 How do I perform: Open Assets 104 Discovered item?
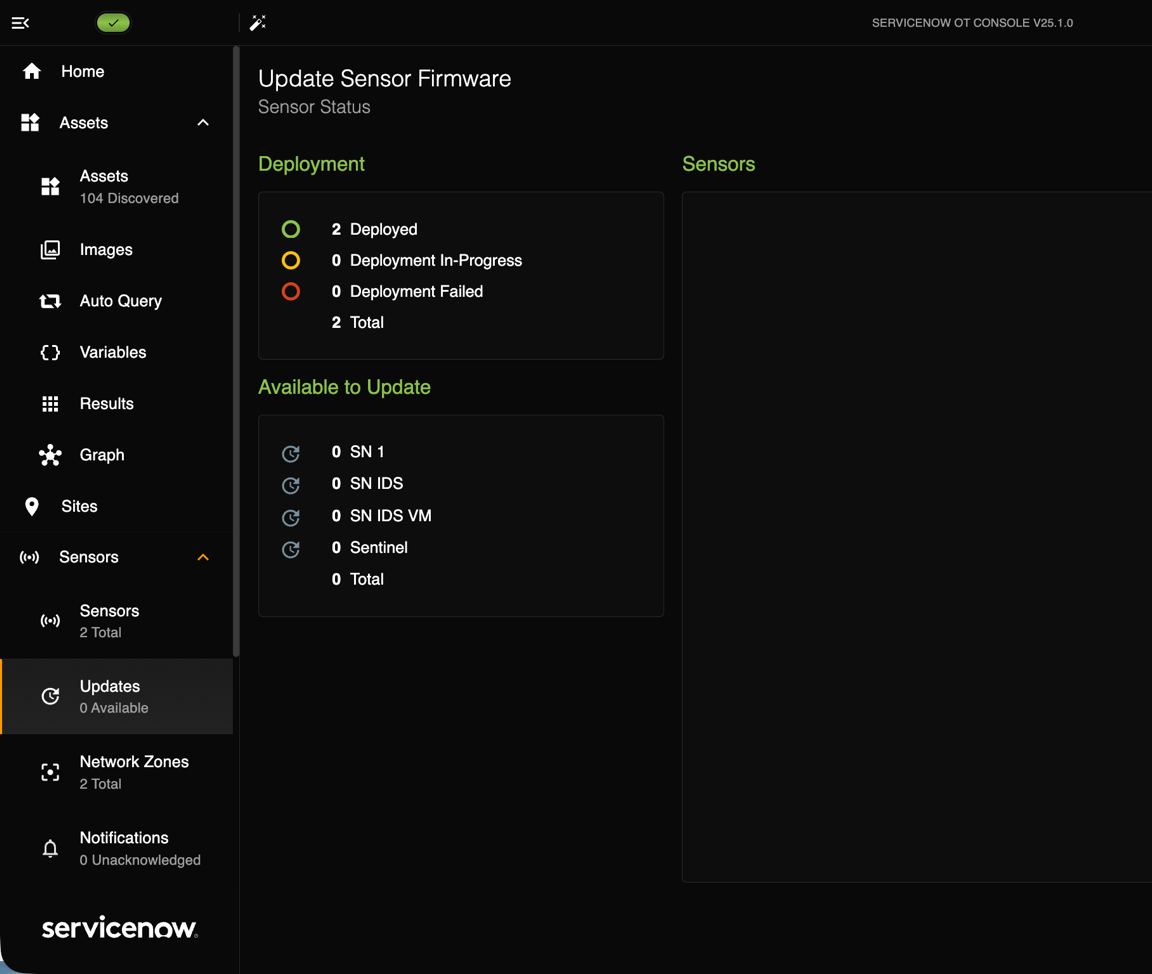click(x=116, y=187)
